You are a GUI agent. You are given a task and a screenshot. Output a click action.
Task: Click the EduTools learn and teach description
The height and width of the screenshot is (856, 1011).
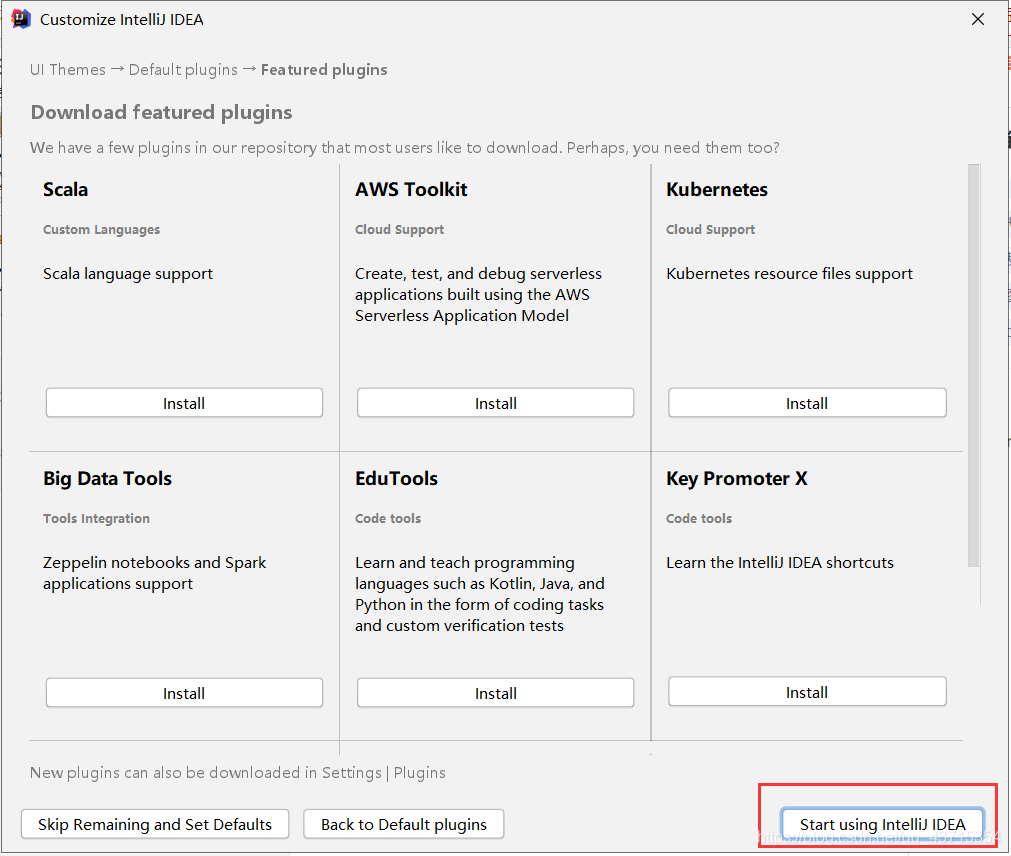click(480, 594)
